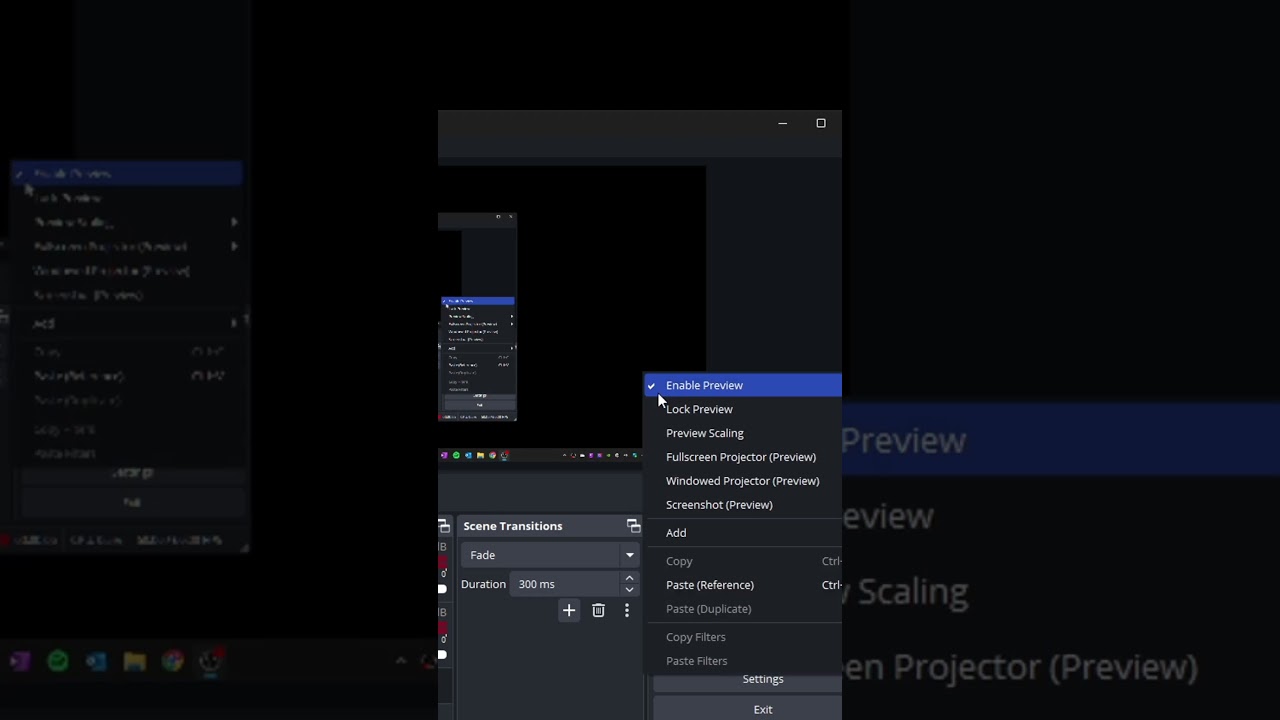The height and width of the screenshot is (720, 1280).
Task: Increase transition duration with up arrow
Action: (629, 578)
